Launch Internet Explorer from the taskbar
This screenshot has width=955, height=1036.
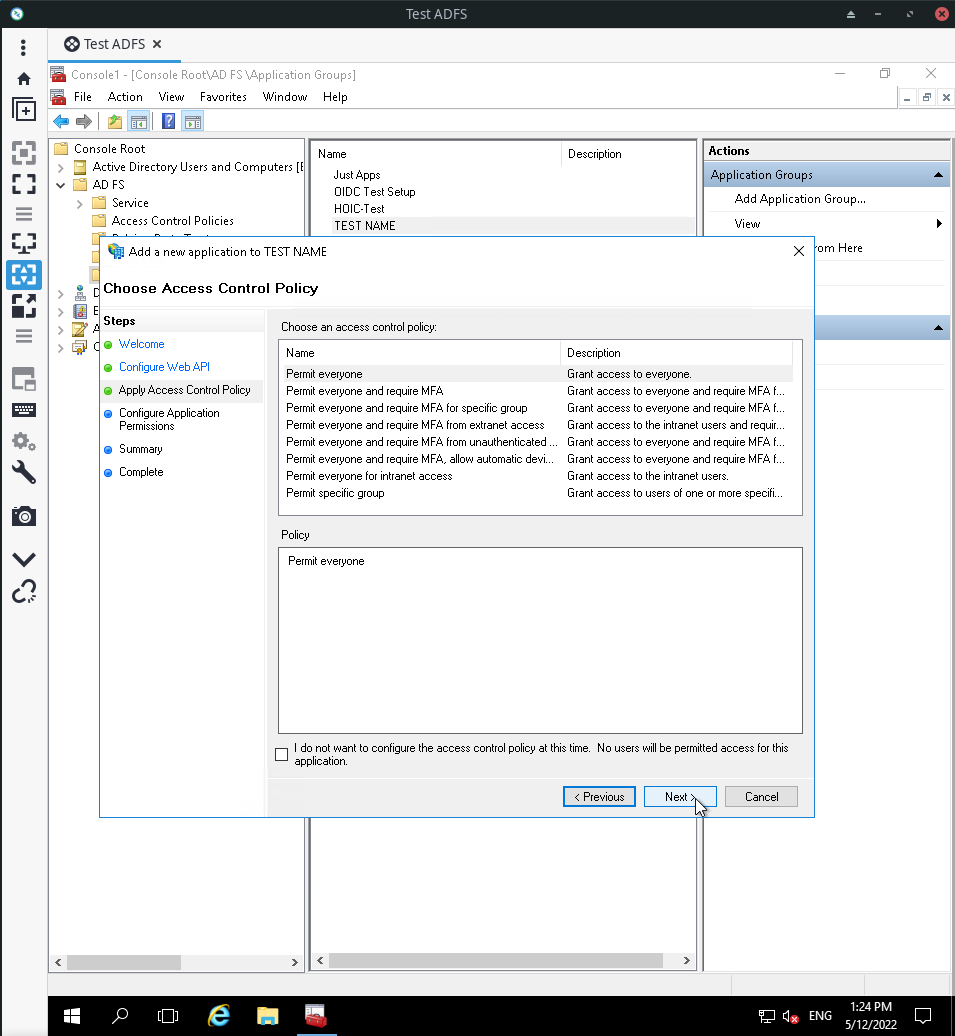[x=218, y=1015]
